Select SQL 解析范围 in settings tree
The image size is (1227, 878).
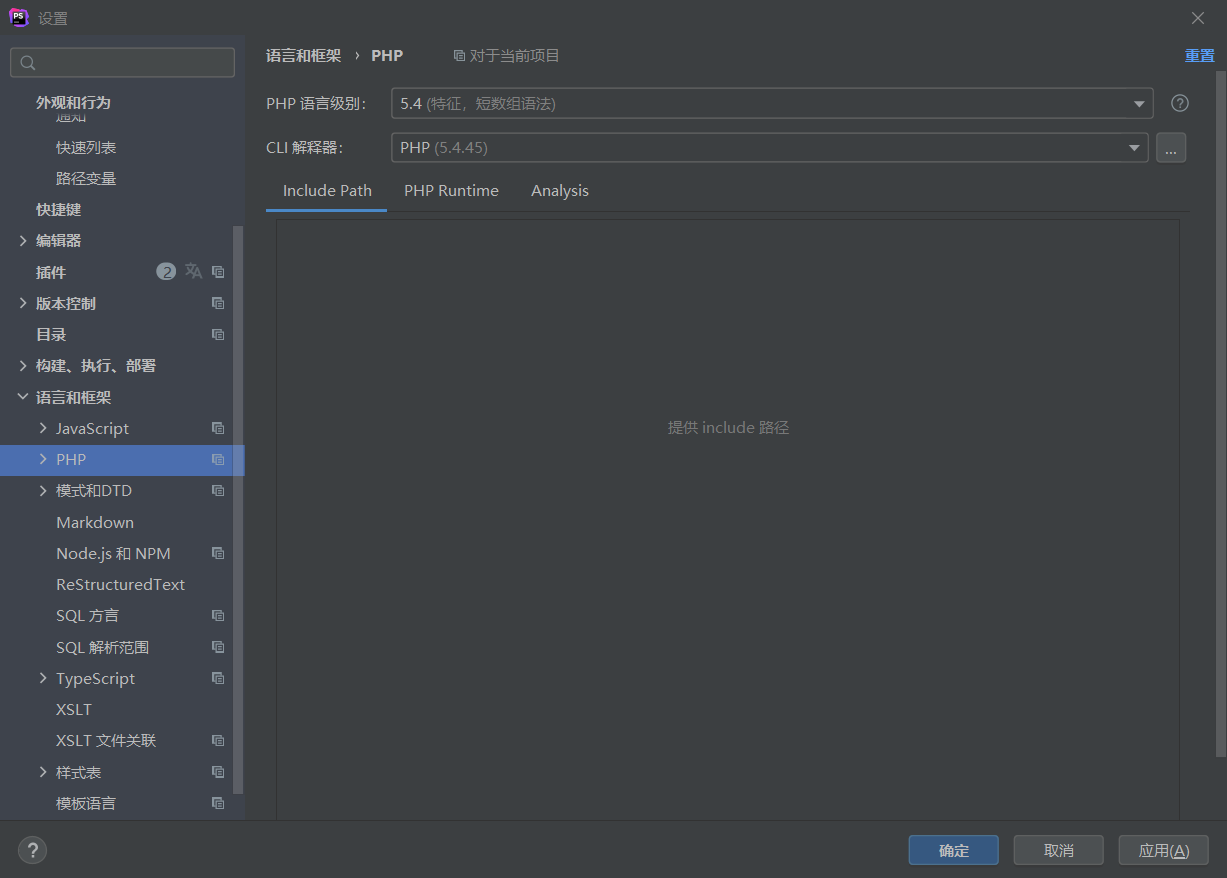pos(103,647)
